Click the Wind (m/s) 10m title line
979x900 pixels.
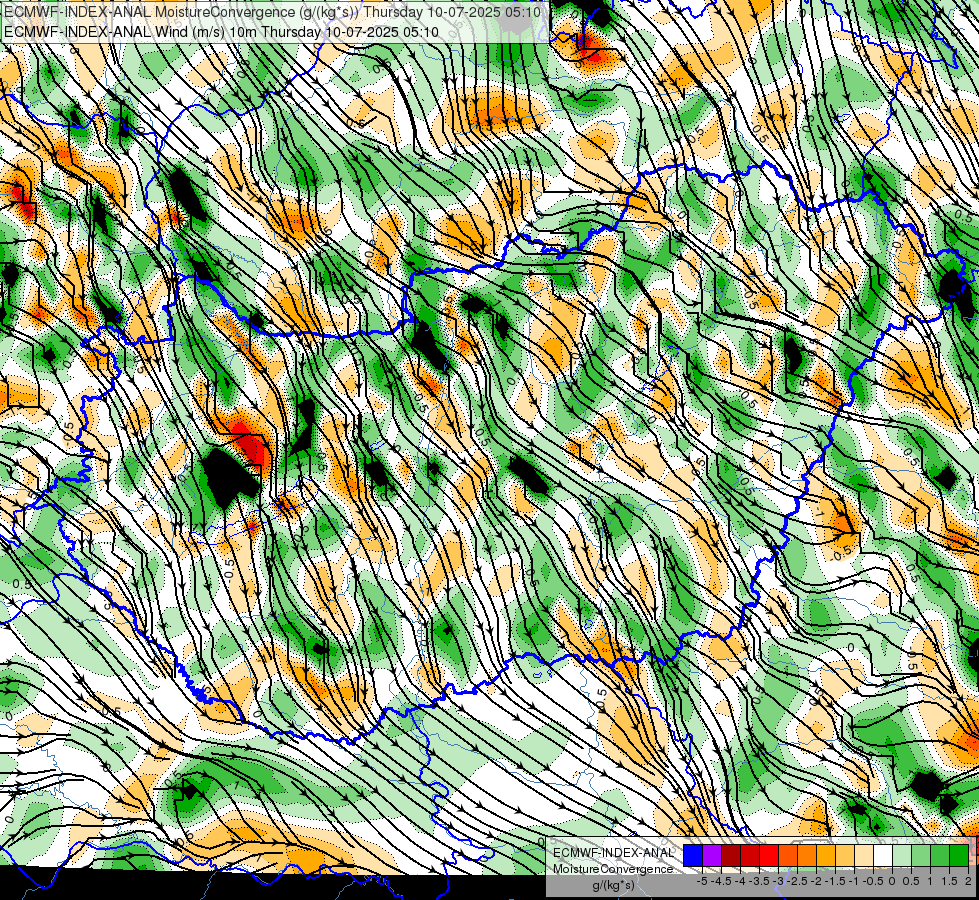[x=221, y=32]
